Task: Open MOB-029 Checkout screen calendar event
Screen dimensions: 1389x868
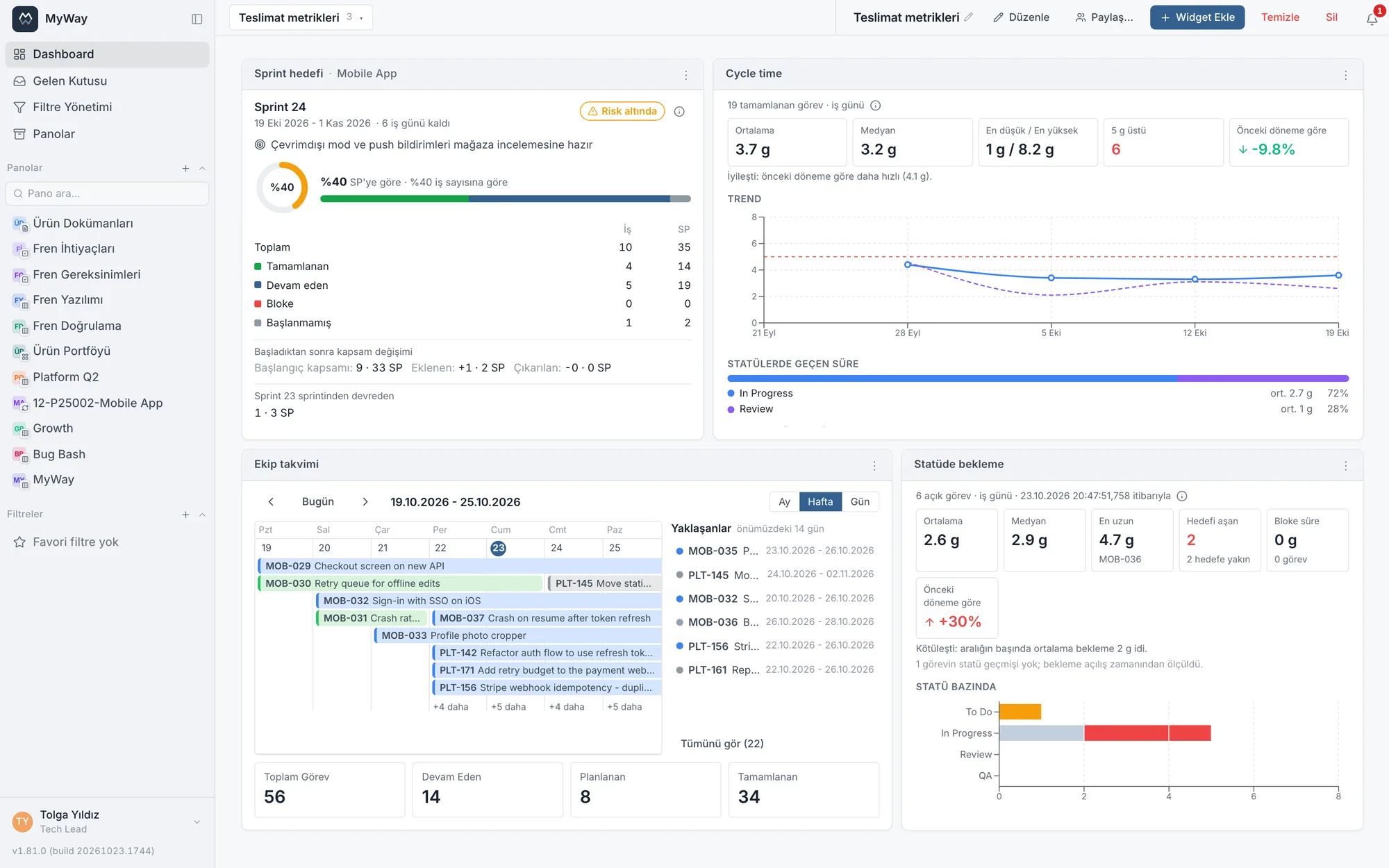Action: [459, 566]
